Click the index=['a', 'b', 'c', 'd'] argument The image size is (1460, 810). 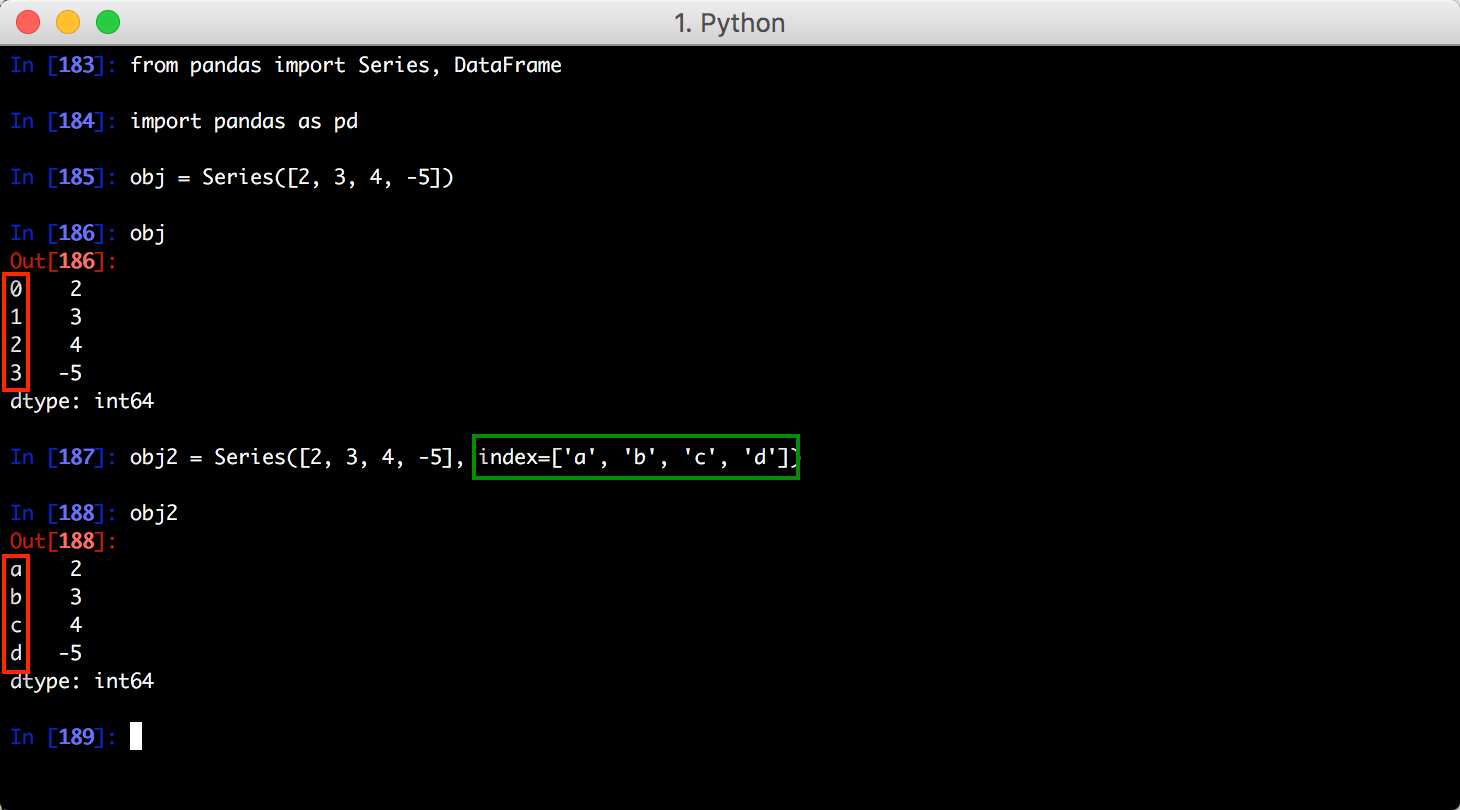(636, 458)
